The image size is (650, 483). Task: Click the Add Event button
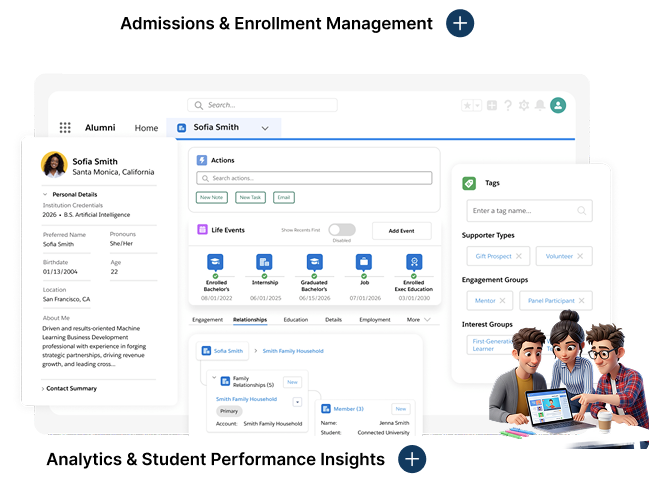401,231
